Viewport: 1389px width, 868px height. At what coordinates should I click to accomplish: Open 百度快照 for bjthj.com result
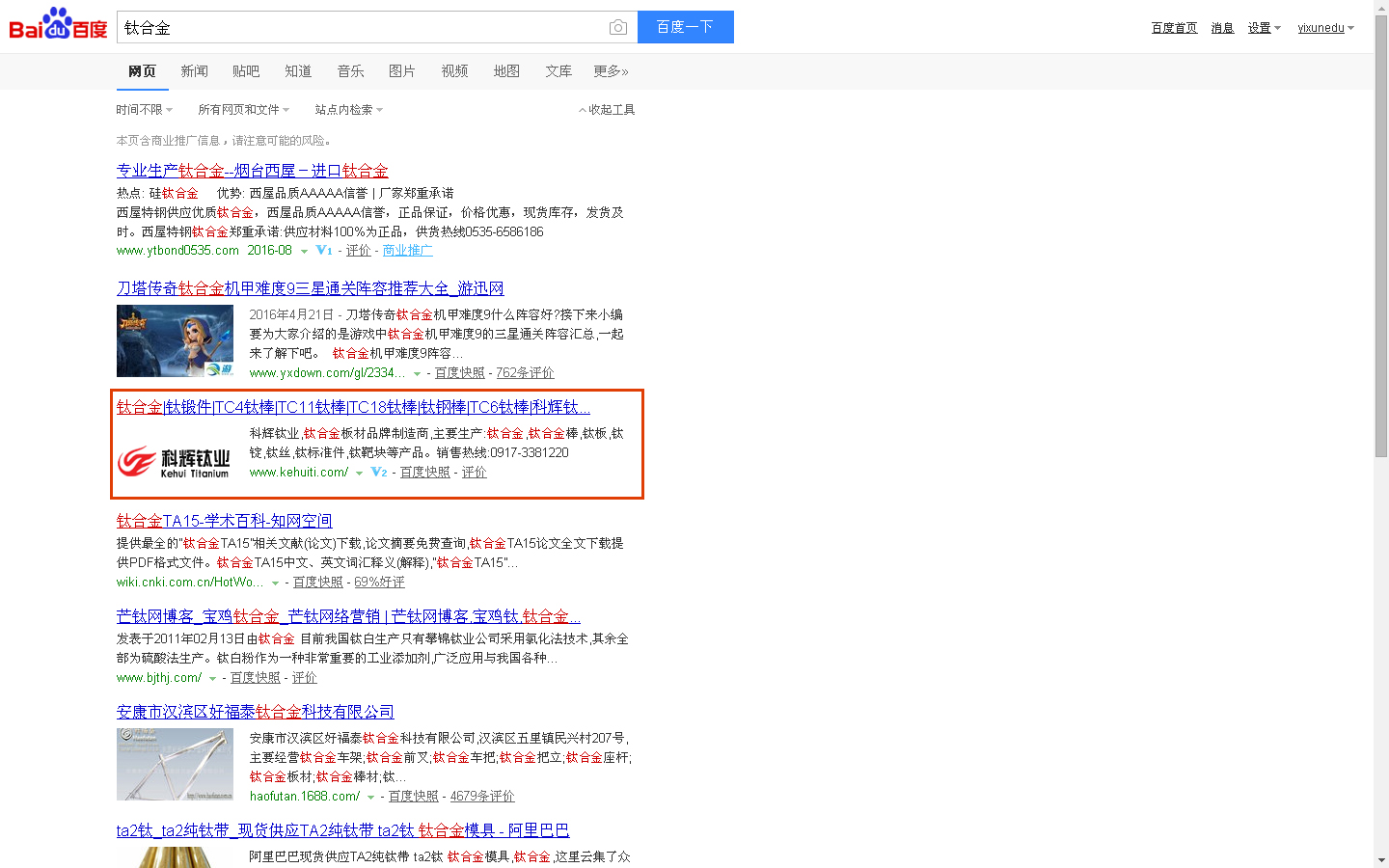255,678
